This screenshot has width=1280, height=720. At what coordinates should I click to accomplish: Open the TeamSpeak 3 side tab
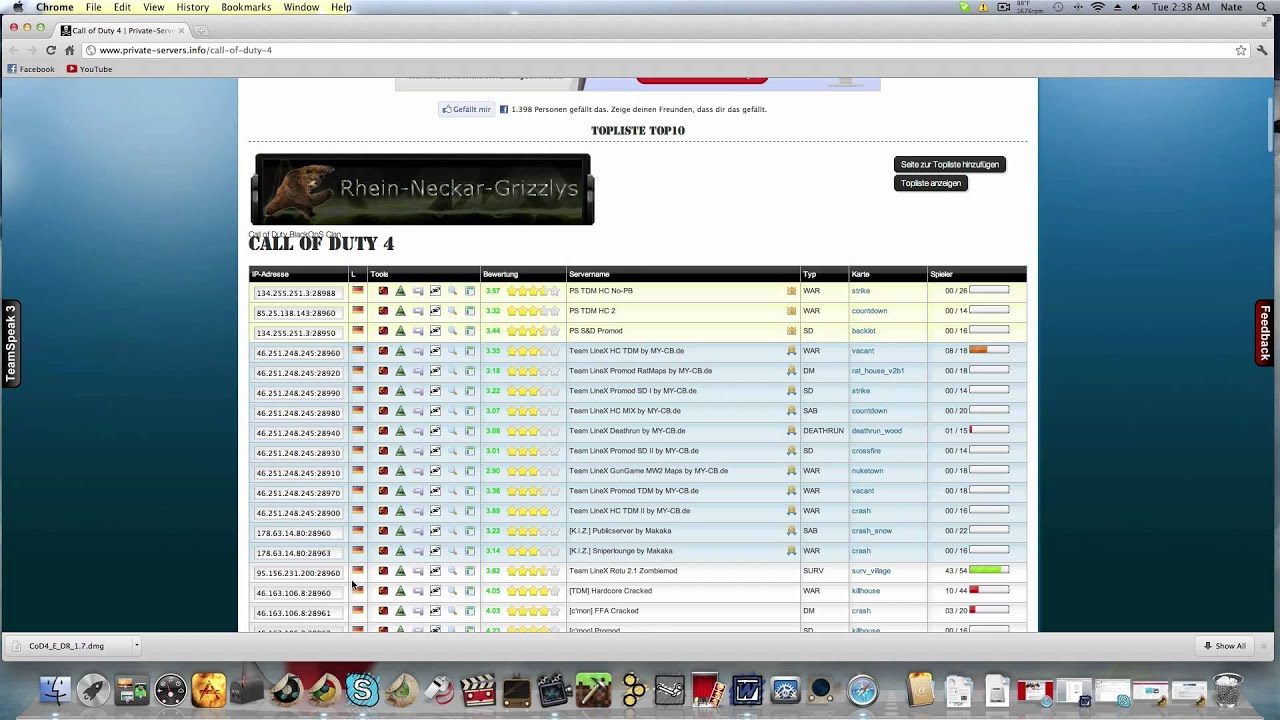(x=11, y=343)
